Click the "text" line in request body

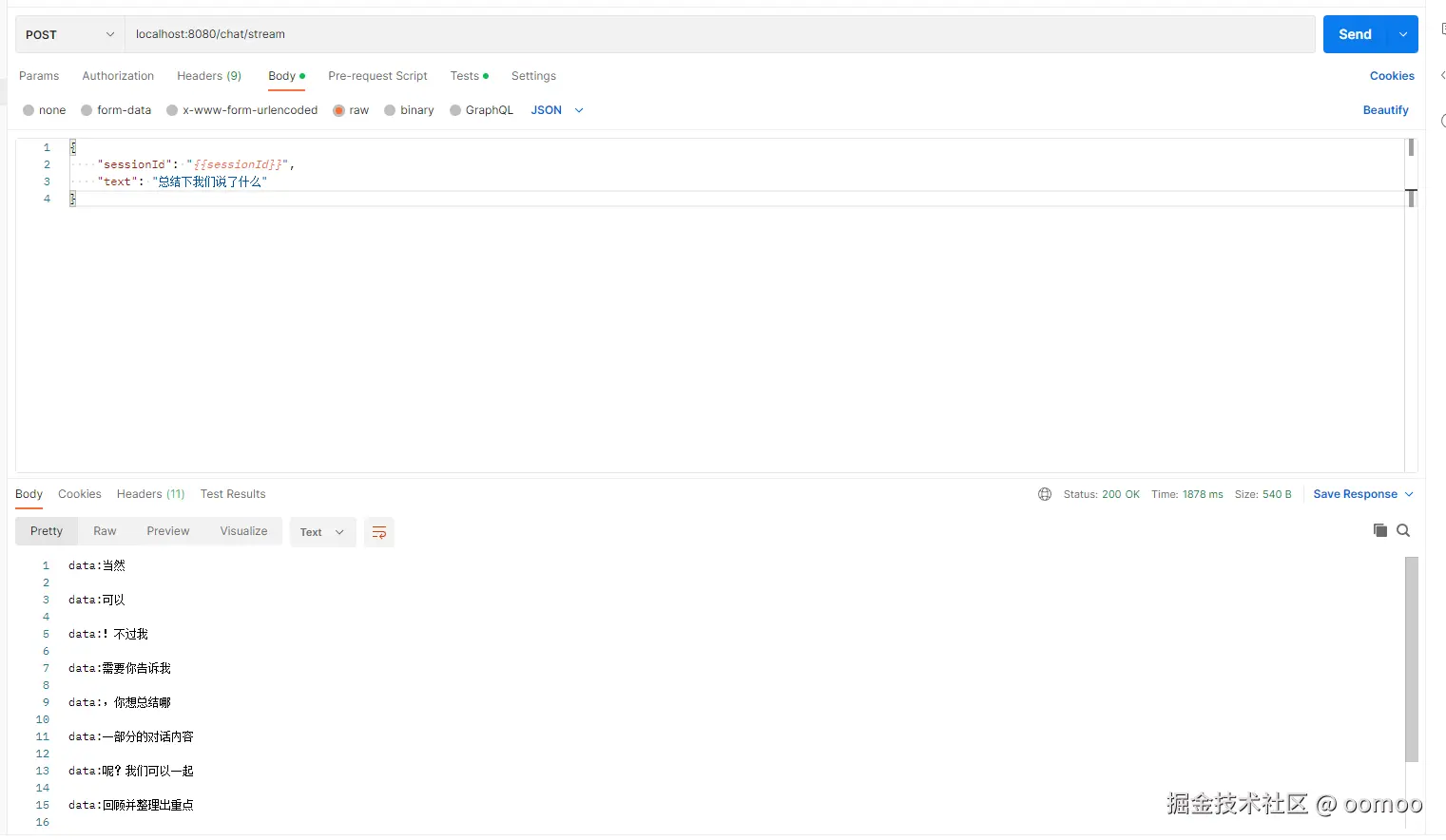point(182,181)
